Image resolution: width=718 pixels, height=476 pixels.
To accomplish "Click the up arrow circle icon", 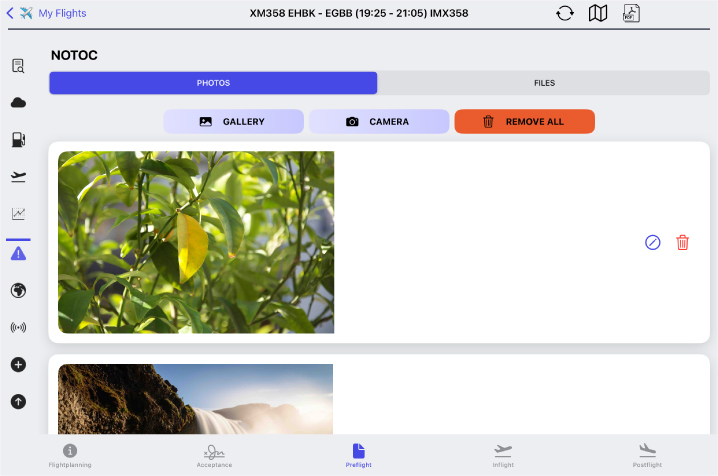I will coord(18,402).
